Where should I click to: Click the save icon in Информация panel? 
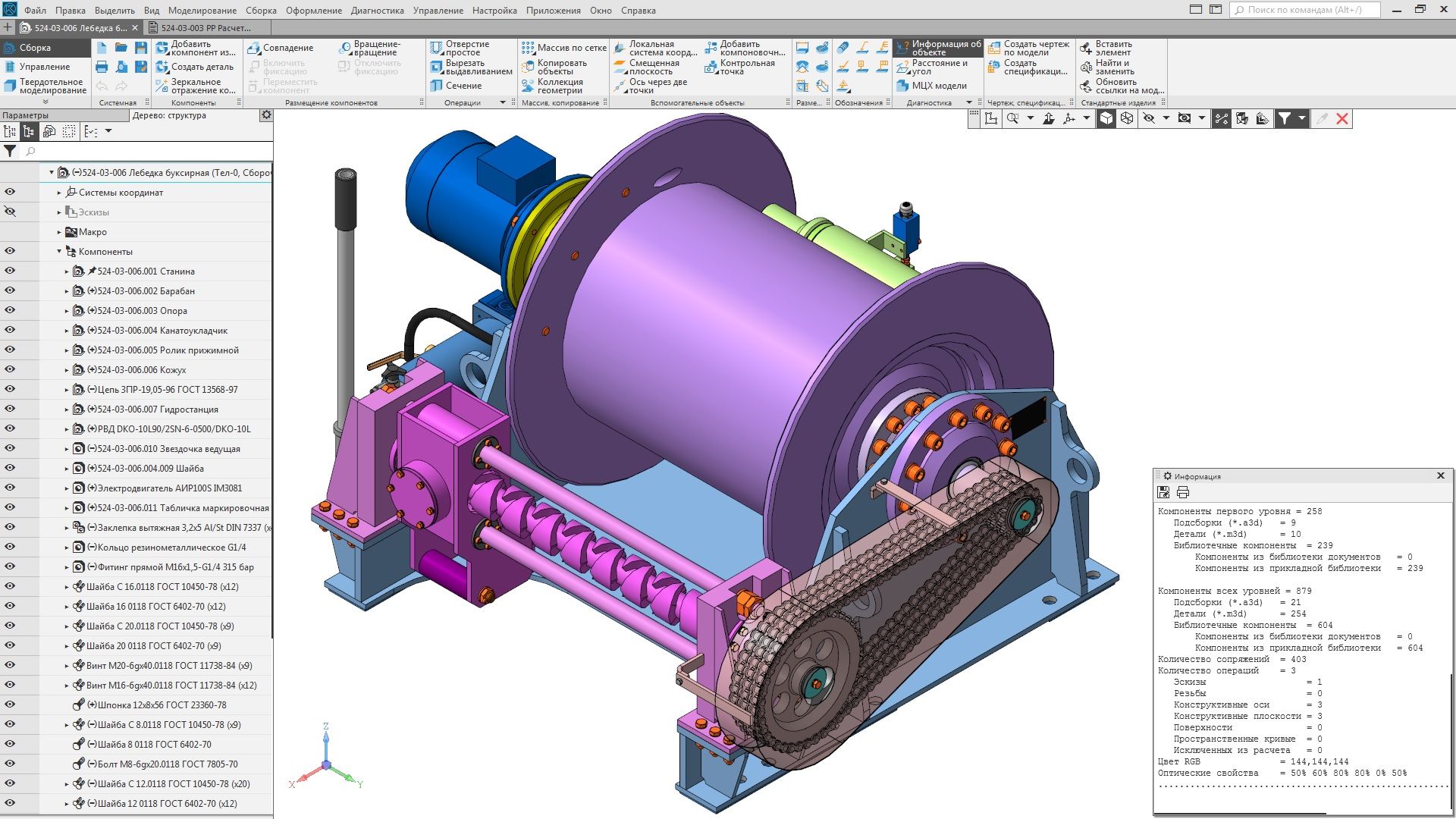[x=1163, y=493]
